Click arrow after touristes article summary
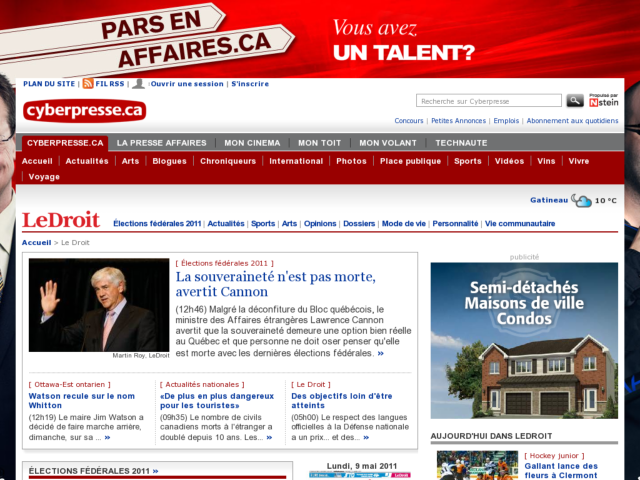Image resolution: width=640 pixels, height=480 pixels. [269, 438]
